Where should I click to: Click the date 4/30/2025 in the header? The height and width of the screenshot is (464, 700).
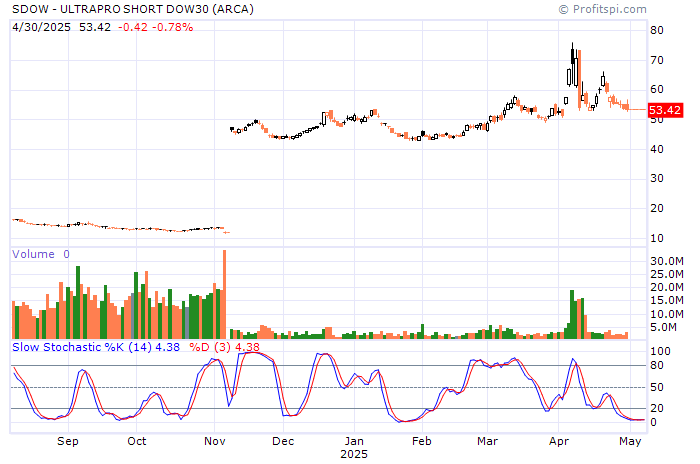(x=41, y=27)
